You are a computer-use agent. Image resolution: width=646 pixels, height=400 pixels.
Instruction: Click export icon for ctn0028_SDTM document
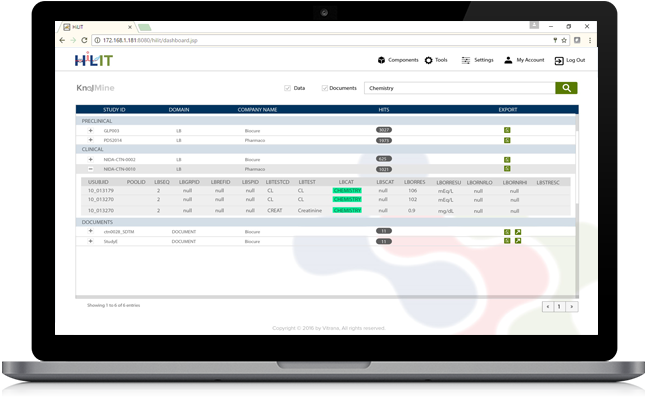click(507, 232)
